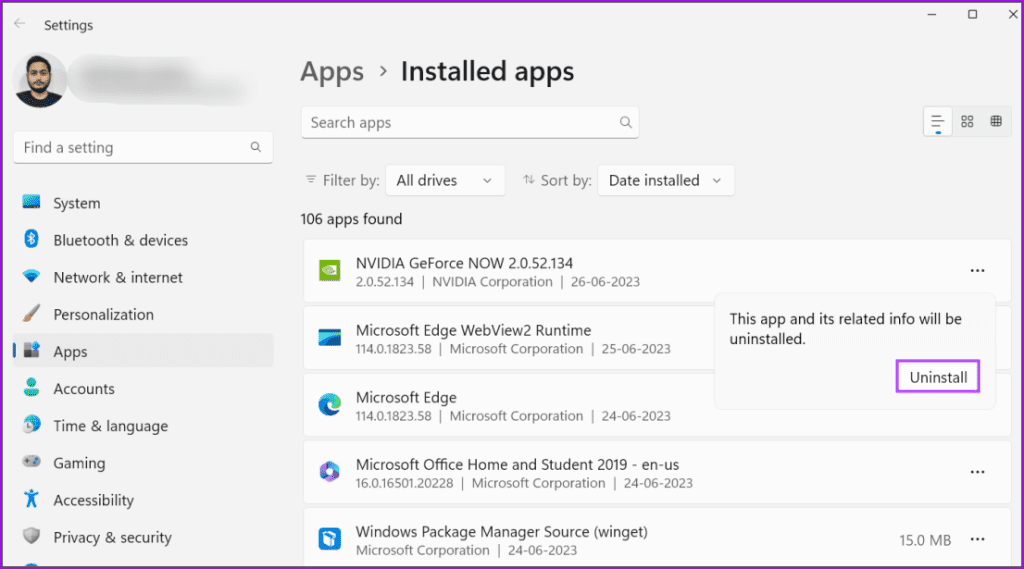Switch to grid view layout
The height and width of the screenshot is (569, 1024).
967,122
